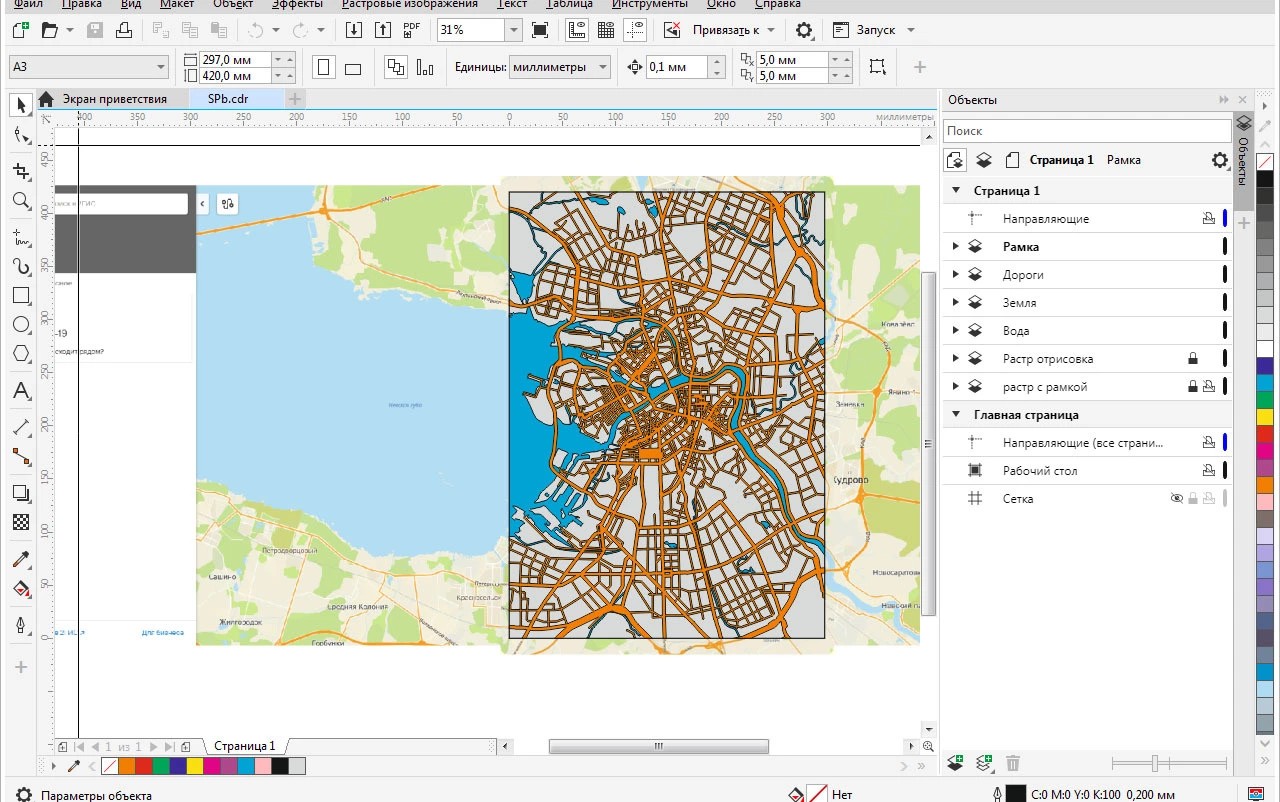Select the Crop tool
The image size is (1280, 802).
click(x=21, y=171)
